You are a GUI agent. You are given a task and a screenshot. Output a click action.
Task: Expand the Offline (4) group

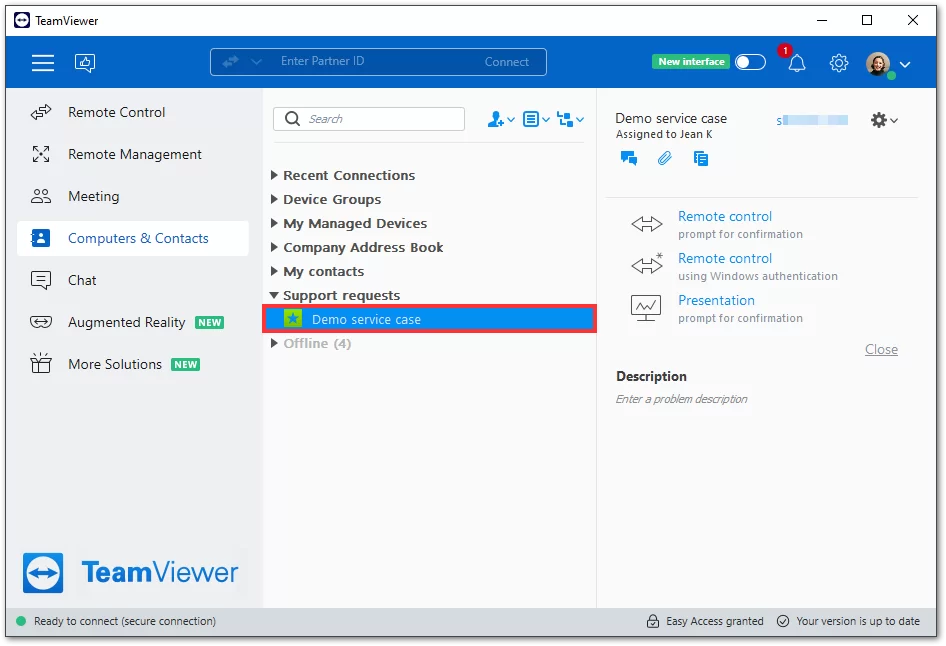pos(275,343)
